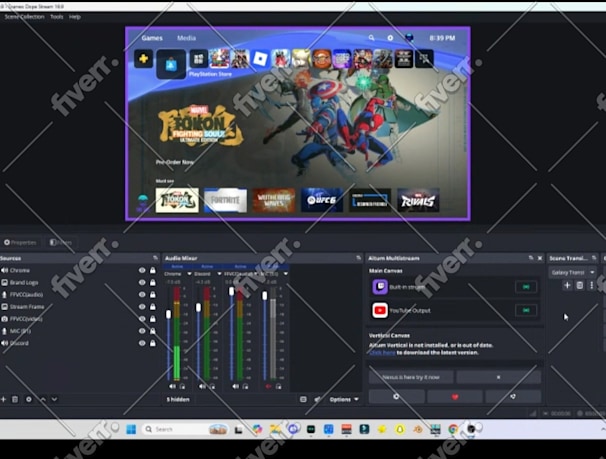This screenshot has width=606, height=459.
Task: Dismiss the Nexus notice with X button
Action: [498, 377]
